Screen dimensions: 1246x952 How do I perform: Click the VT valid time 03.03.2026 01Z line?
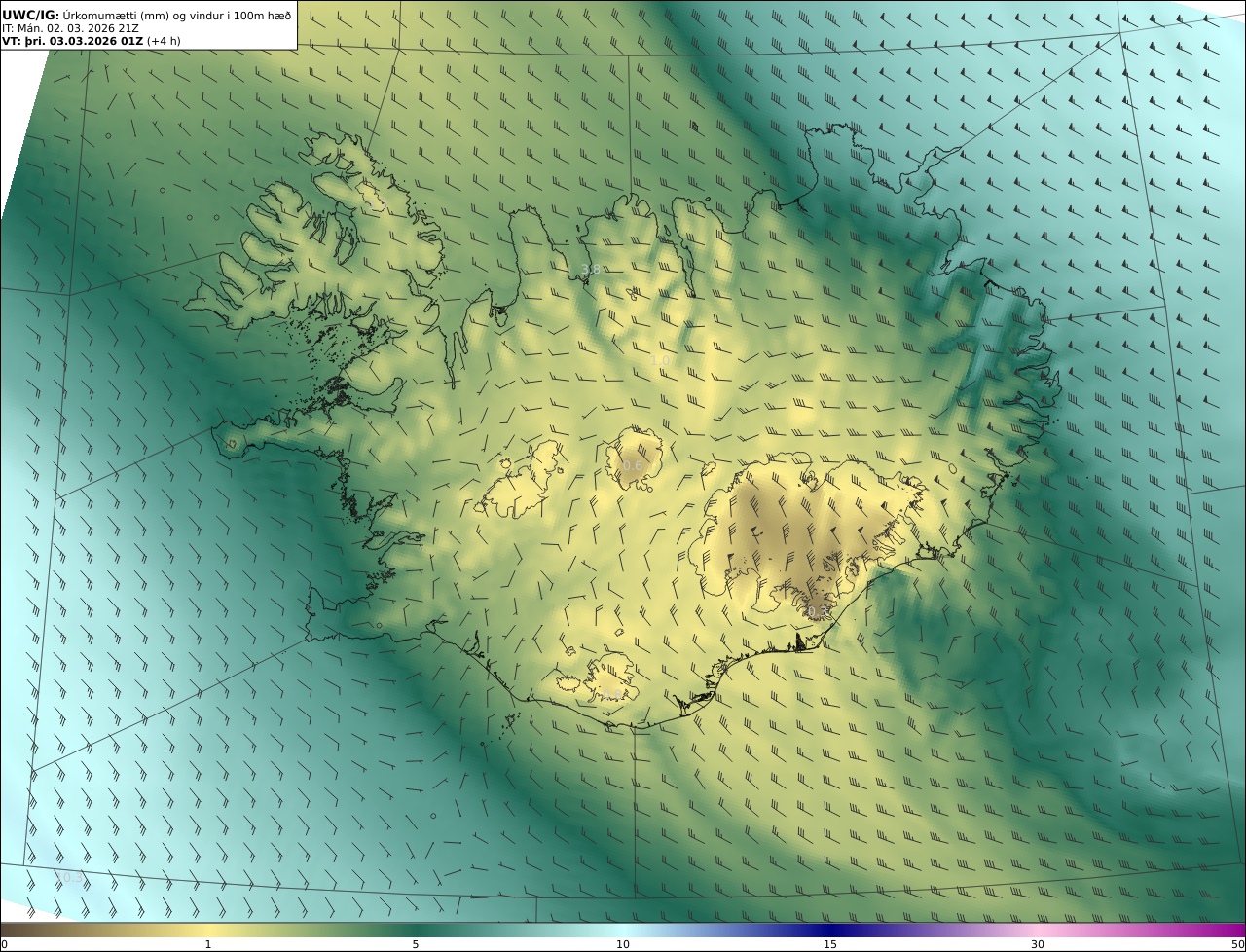pos(91,41)
